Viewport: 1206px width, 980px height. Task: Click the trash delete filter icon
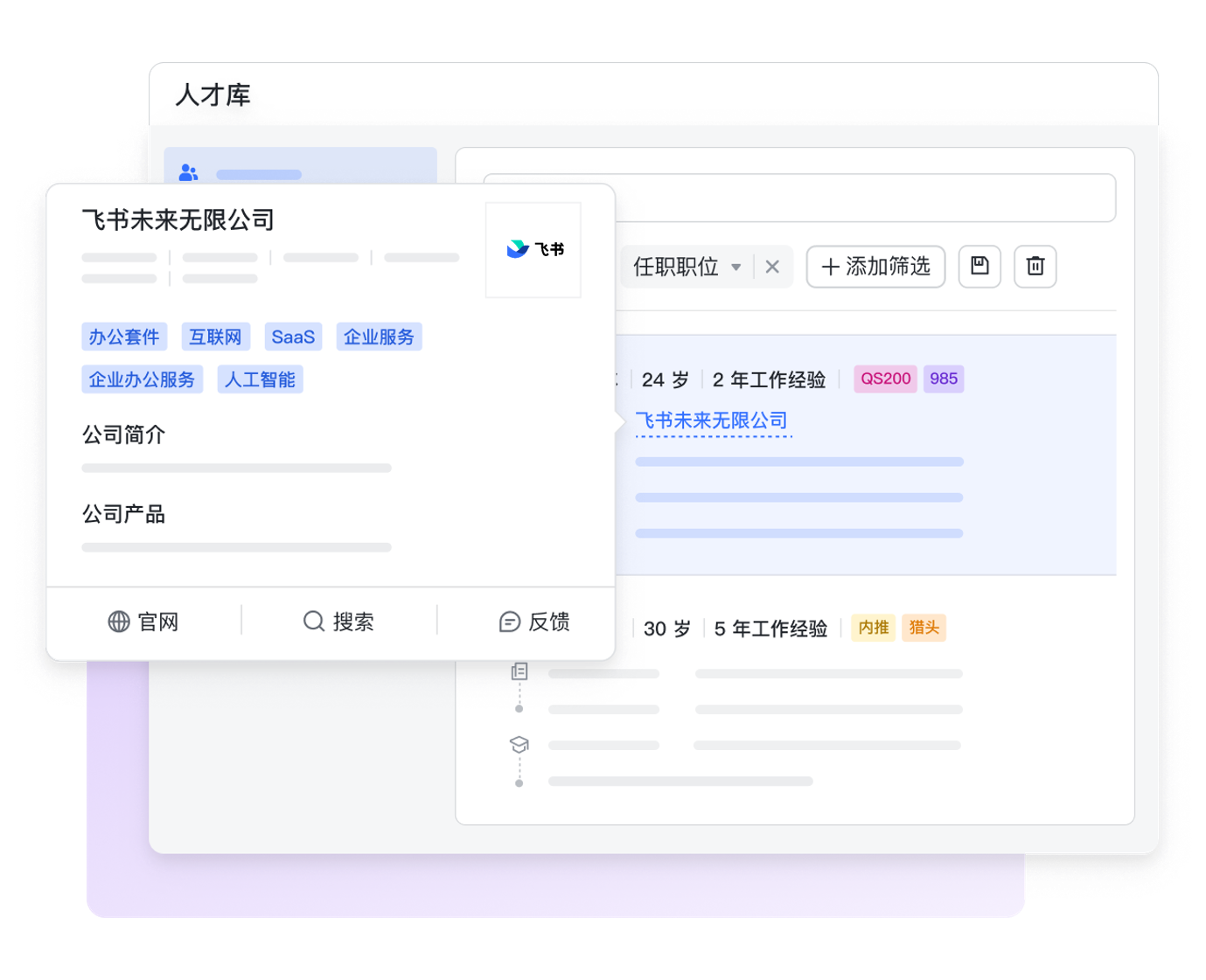click(1035, 266)
